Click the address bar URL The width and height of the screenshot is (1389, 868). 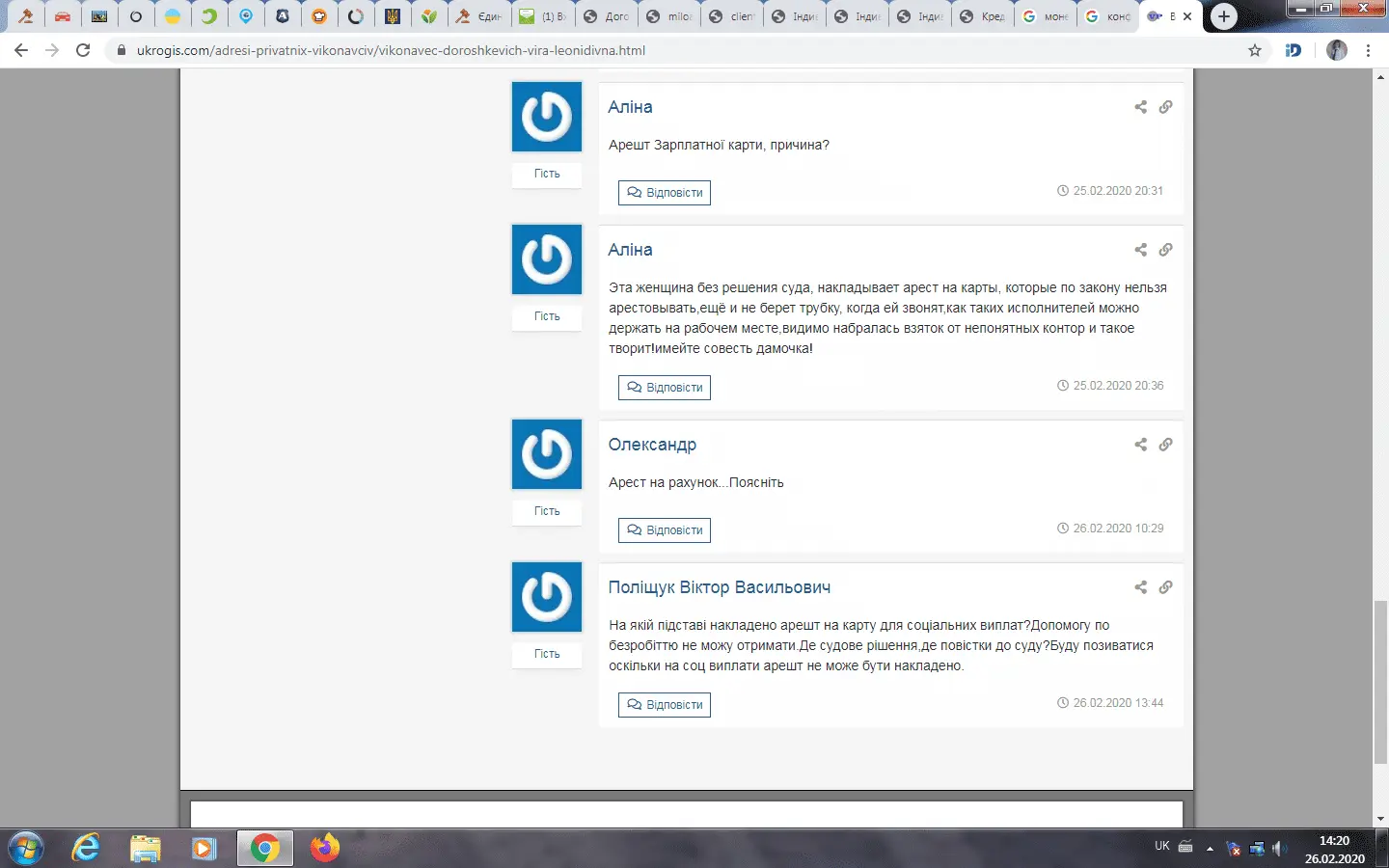[391, 50]
